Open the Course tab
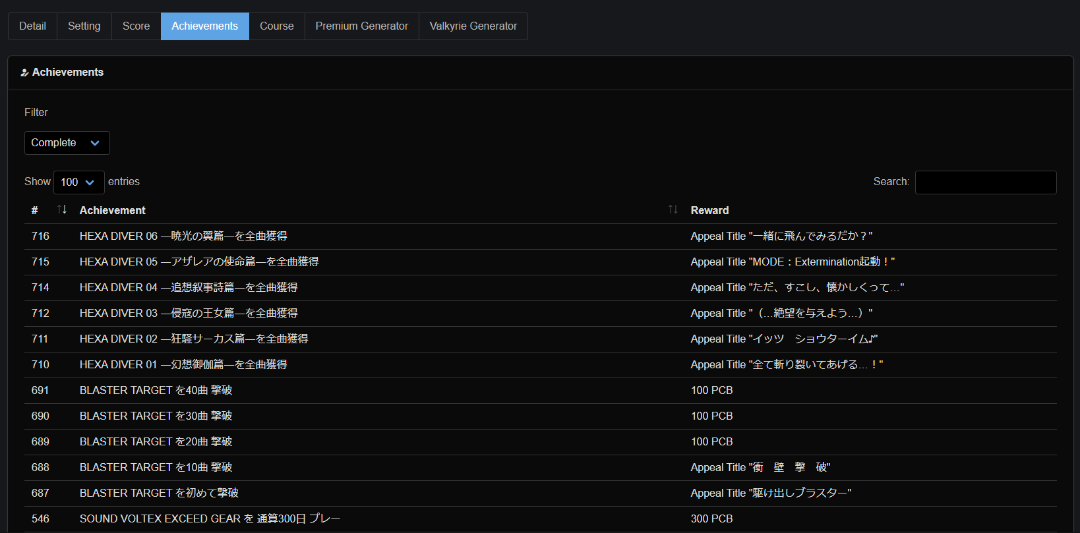Viewport: 1080px width, 533px height. pyautogui.click(x=277, y=26)
